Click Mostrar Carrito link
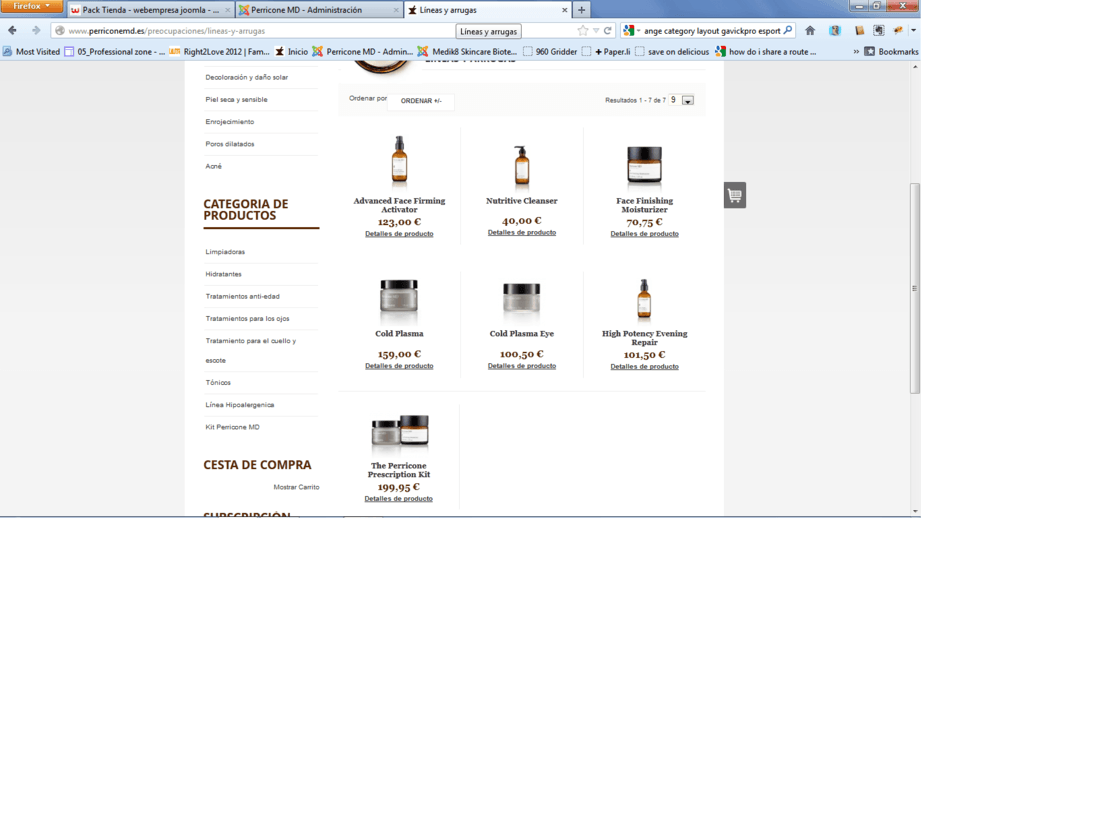Screen dimensions: 1100x825 coord(296,487)
